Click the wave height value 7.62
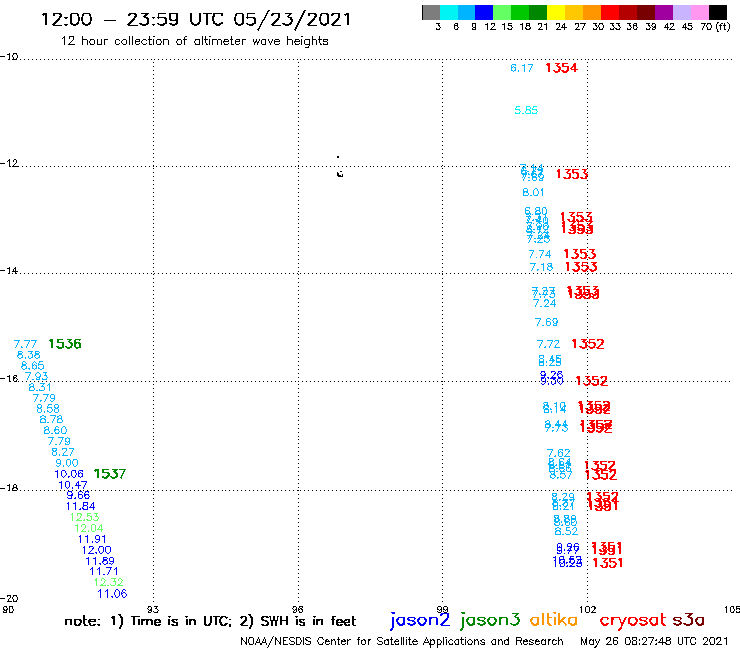 558,453
